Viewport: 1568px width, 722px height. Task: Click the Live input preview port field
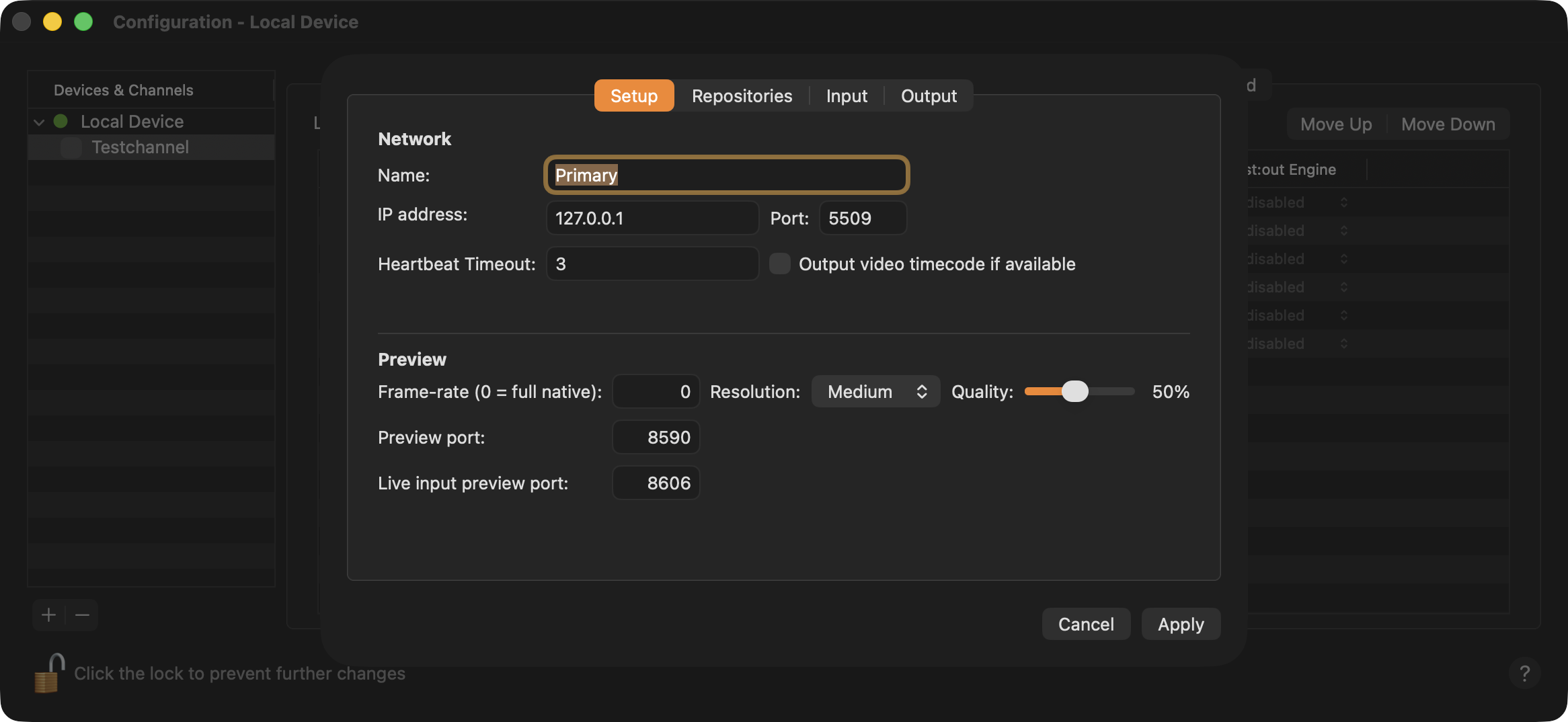pos(656,483)
